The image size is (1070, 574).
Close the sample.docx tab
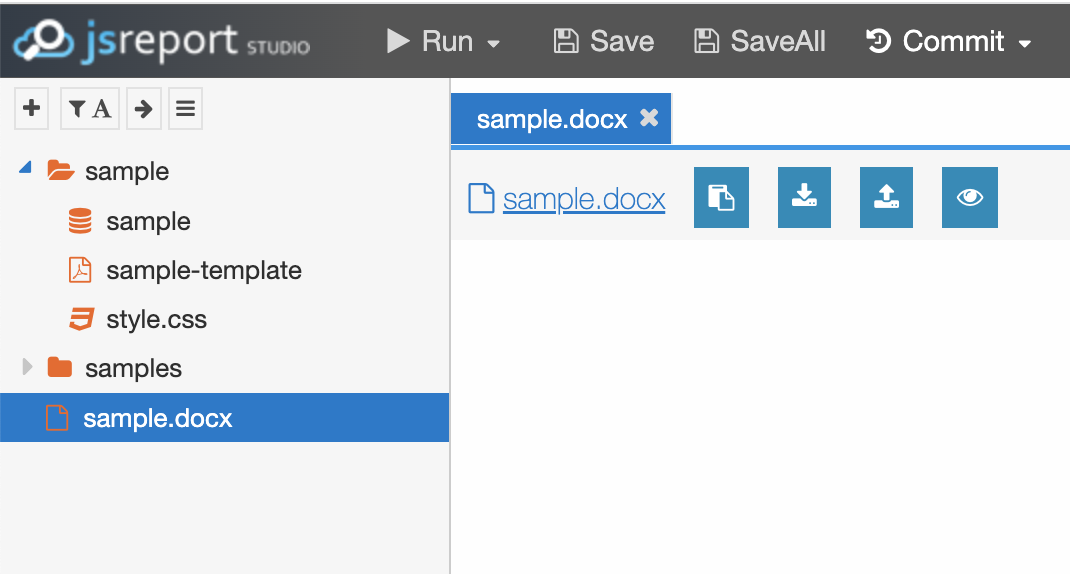[649, 119]
